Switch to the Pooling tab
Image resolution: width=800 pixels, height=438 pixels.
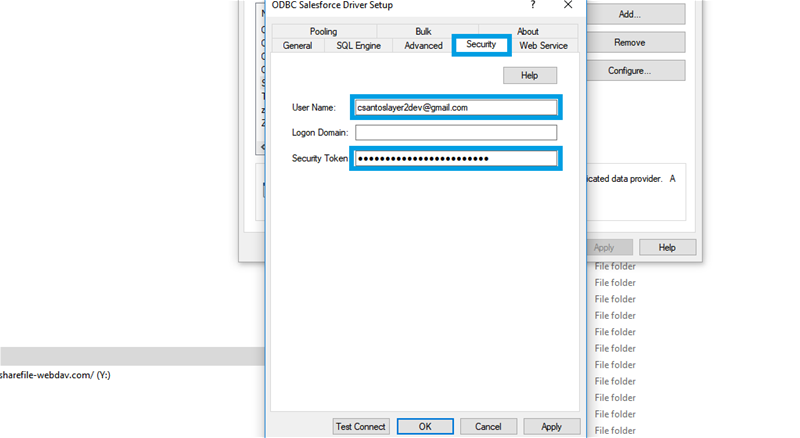[323, 32]
